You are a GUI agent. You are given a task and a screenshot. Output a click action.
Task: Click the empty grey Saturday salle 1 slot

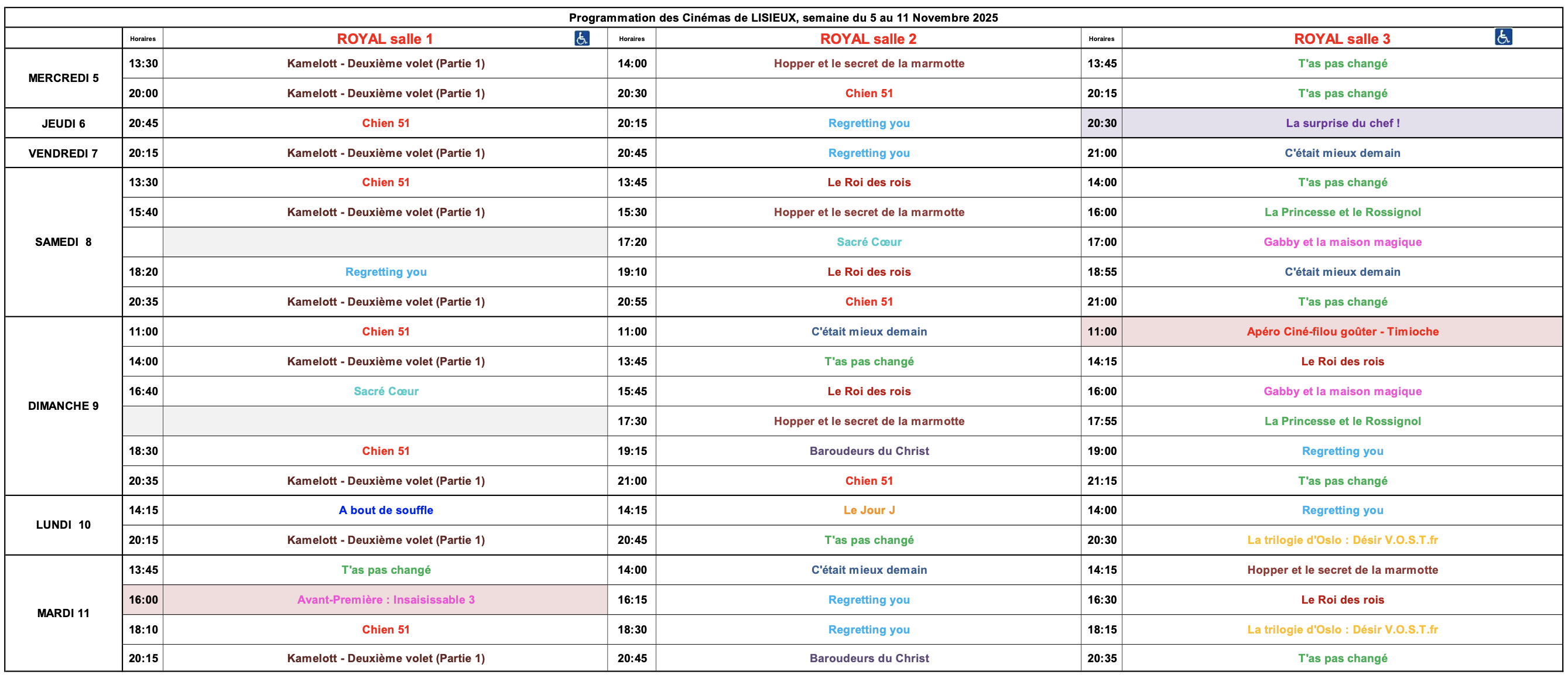click(x=385, y=242)
